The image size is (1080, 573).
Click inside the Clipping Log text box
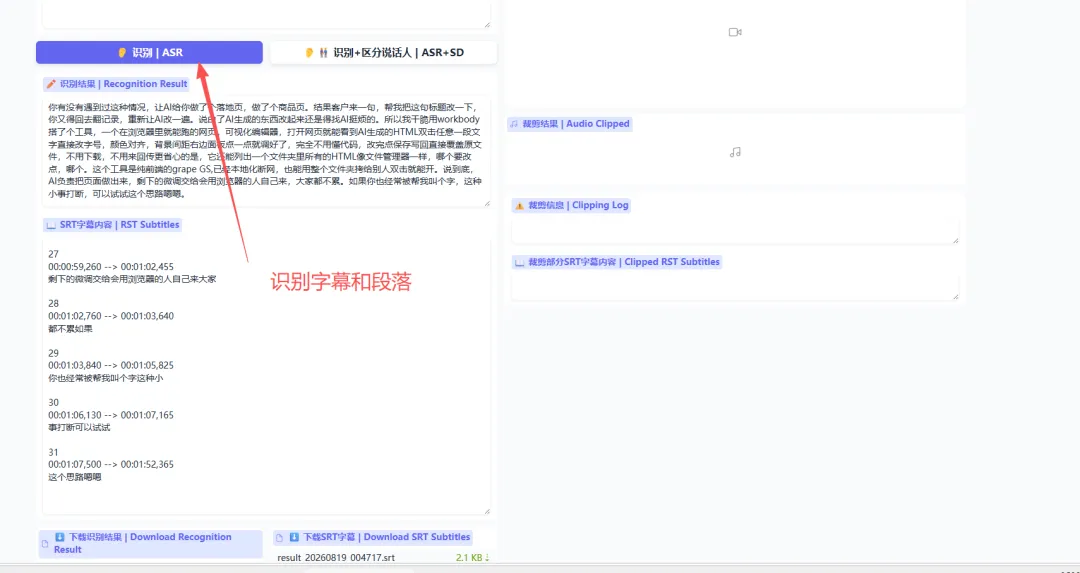(x=735, y=232)
